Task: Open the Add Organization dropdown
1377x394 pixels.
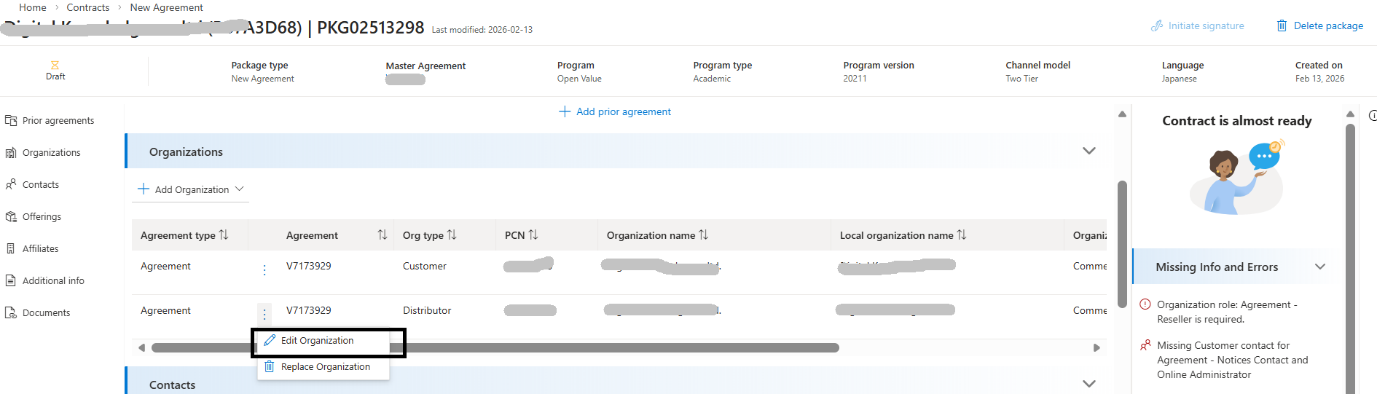Action: pos(191,189)
